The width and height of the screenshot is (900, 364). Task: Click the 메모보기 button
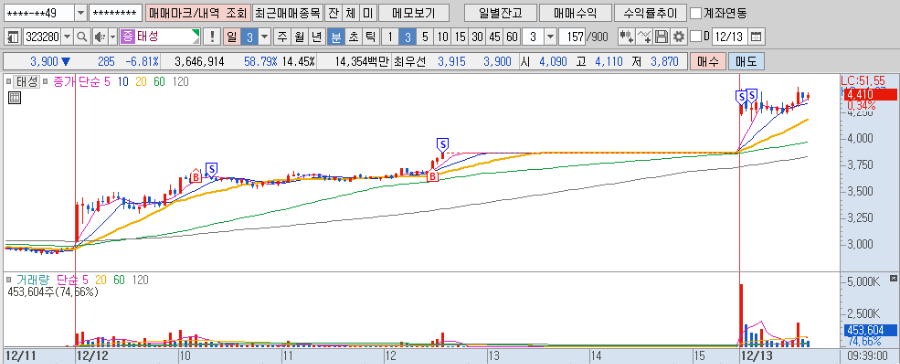414,13
